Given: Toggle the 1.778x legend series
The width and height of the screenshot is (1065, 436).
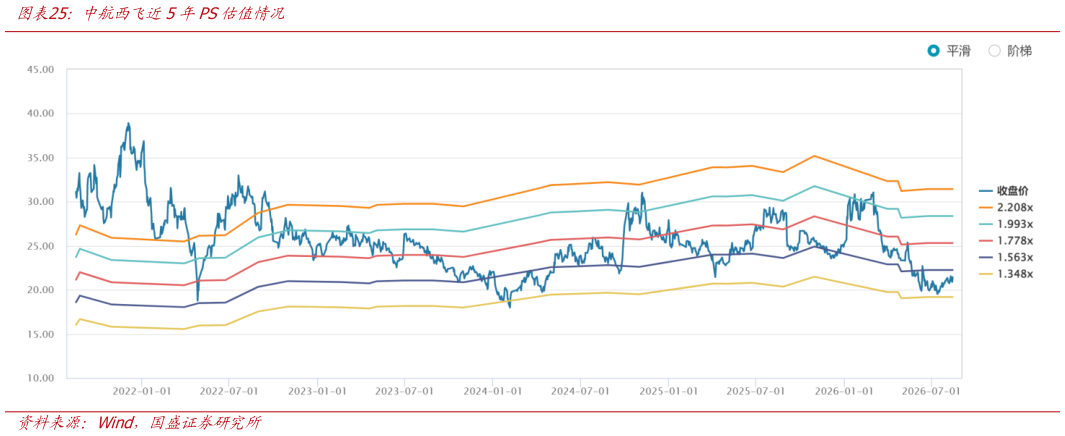Looking at the screenshot, I should pos(1006,240).
